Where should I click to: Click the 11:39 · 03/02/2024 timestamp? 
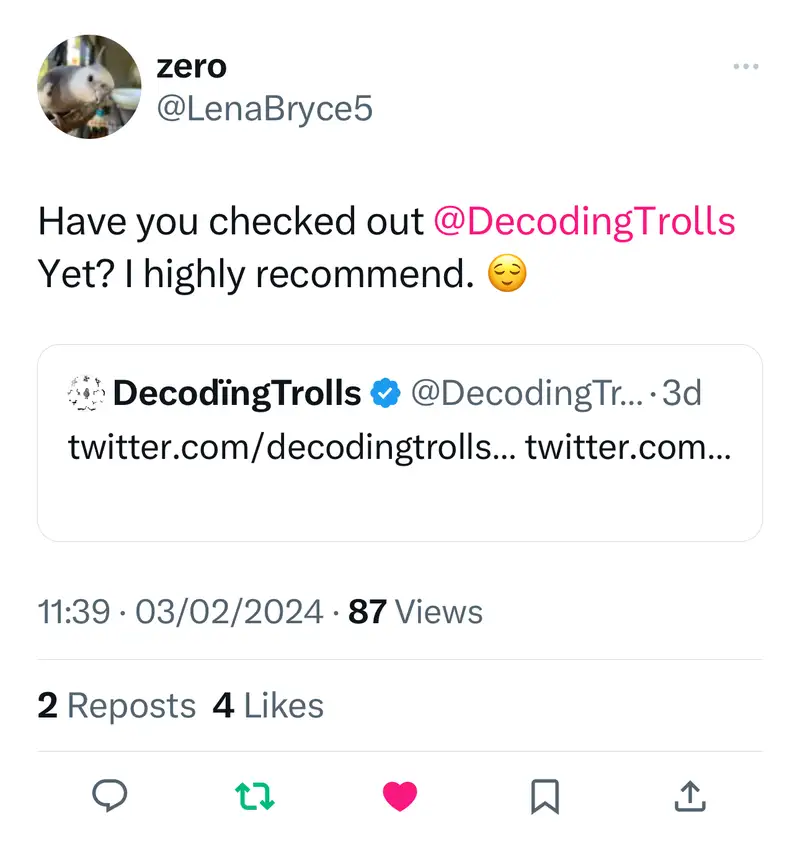[x=180, y=611]
